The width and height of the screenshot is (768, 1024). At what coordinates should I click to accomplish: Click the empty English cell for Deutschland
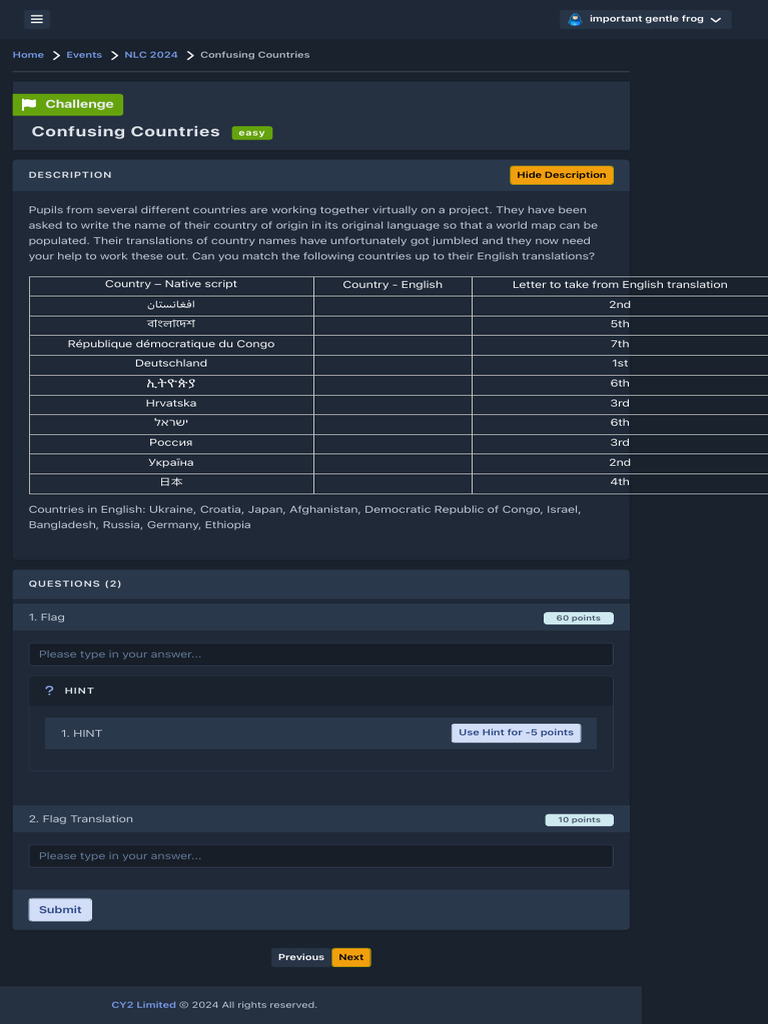click(392, 364)
